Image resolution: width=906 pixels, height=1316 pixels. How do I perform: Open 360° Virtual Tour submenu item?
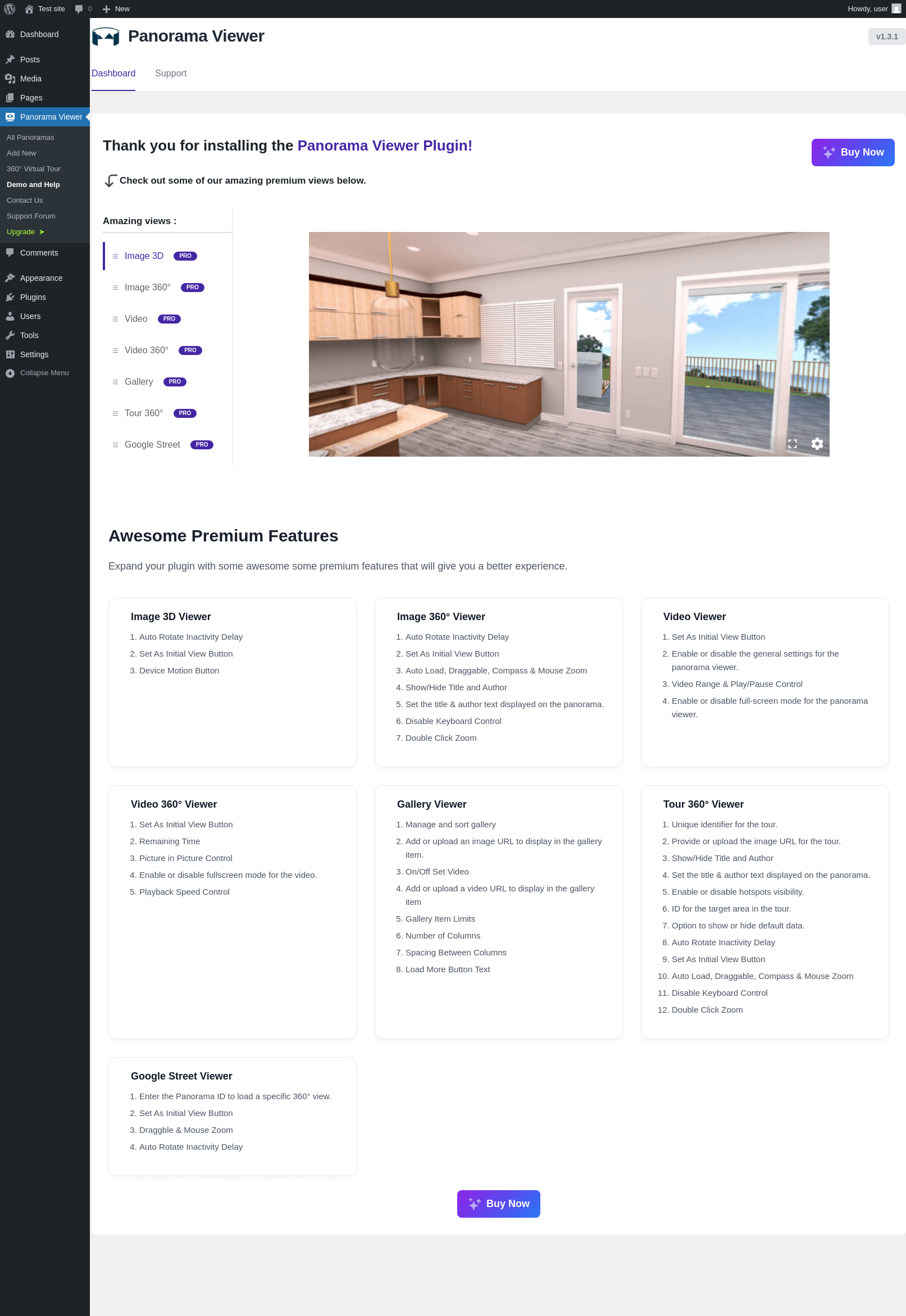click(45, 169)
